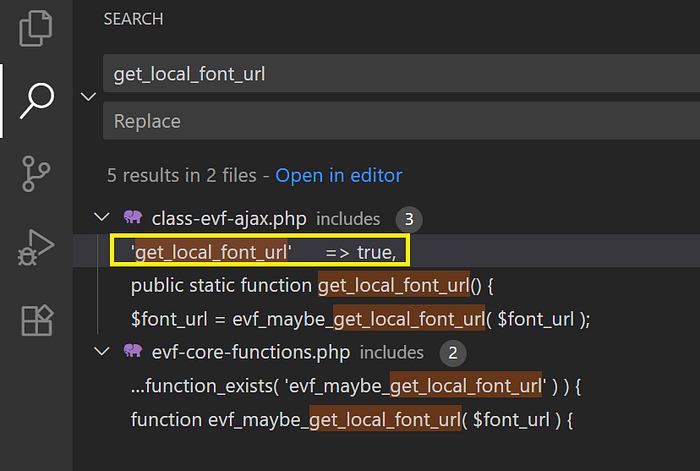Click the PHP icon beside evf-core-functions.php

[132, 352]
